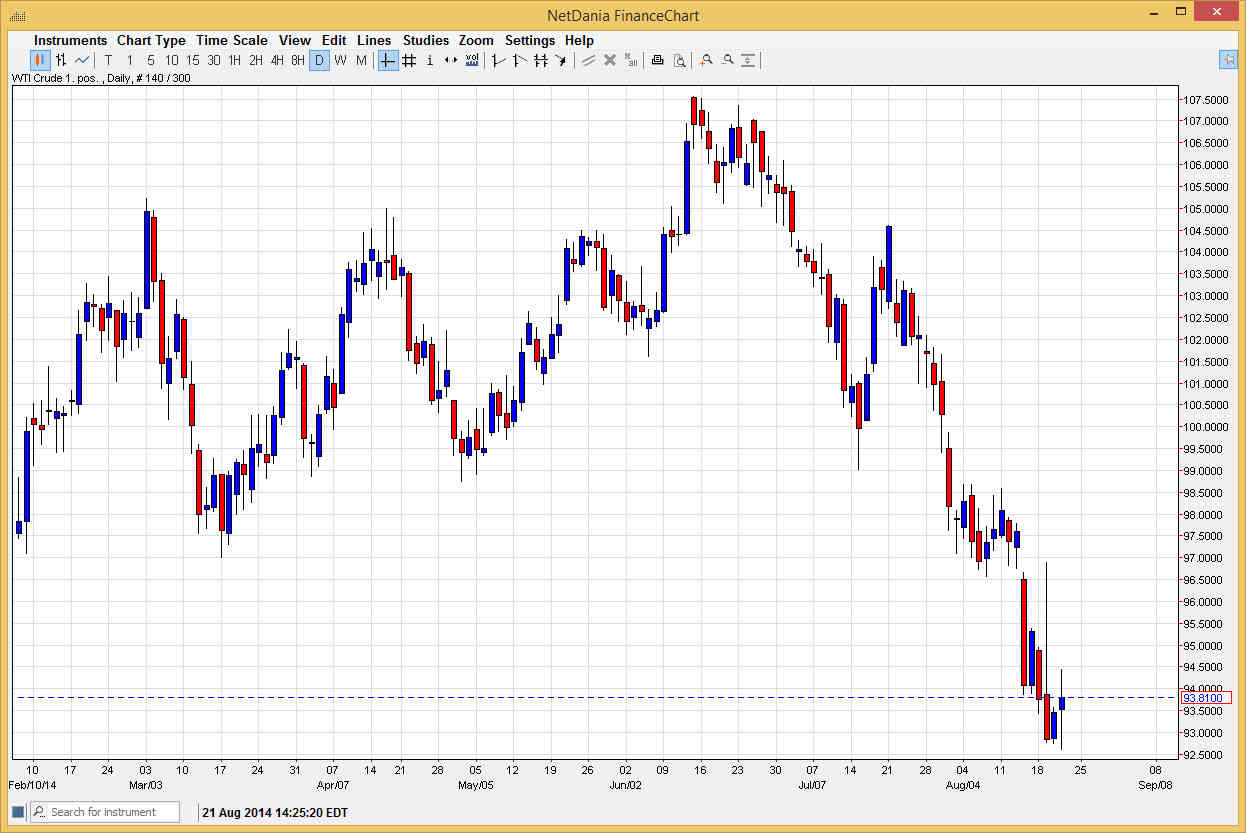Click the print chart icon
Viewport: 1246px width, 833px height.
tap(657, 60)
